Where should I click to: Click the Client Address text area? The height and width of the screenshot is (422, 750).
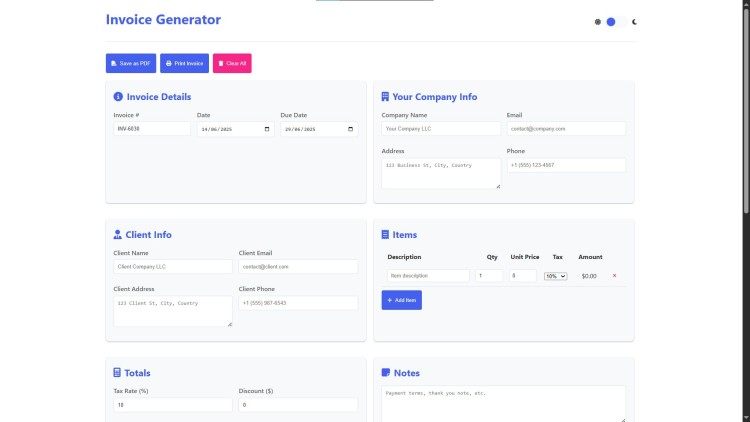click(x=173, y=311)
